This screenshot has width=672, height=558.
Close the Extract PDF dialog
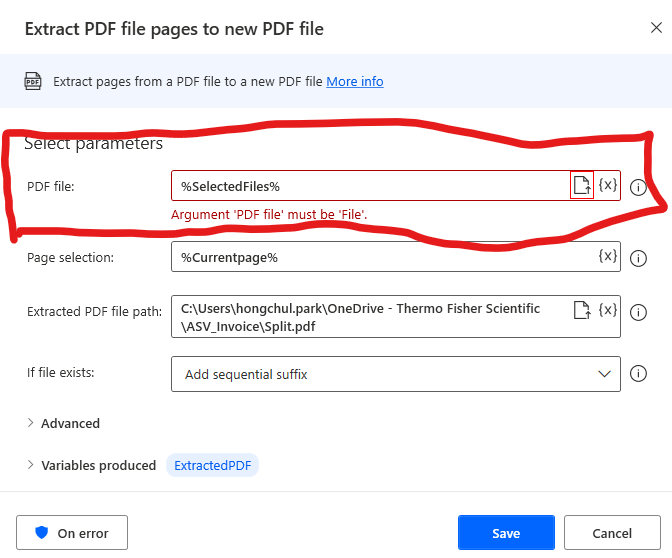pos(656,28)
